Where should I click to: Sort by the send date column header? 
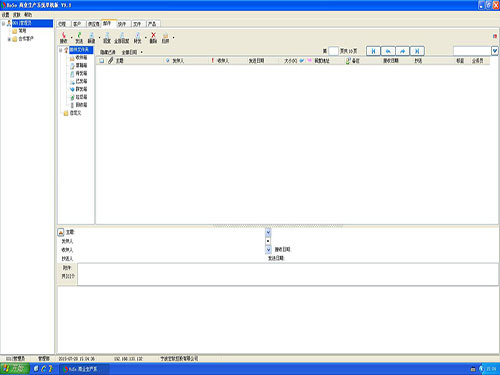click(x=256, y=61)
